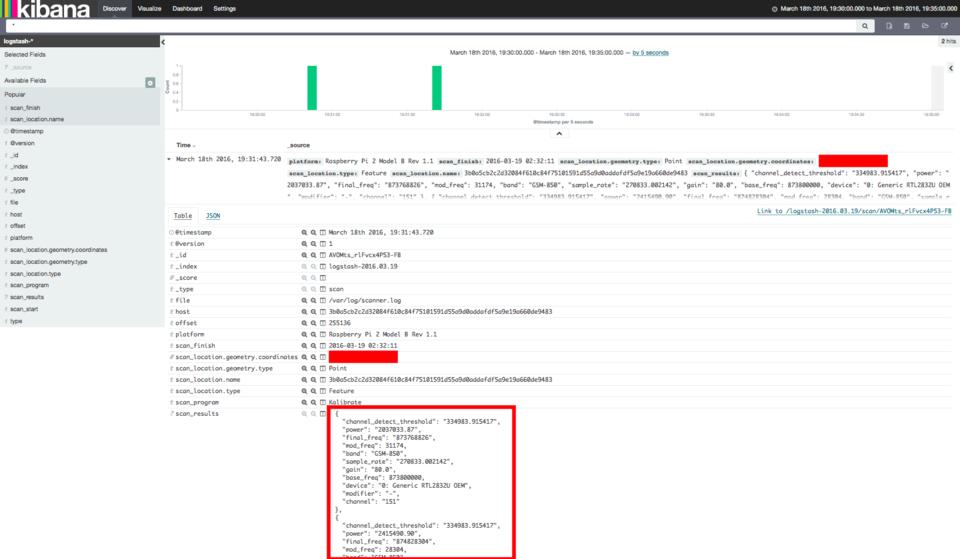The image size is (960, 559).
Task: Open field settings gear beside Available Fields
Action: (x=151, y=82)
